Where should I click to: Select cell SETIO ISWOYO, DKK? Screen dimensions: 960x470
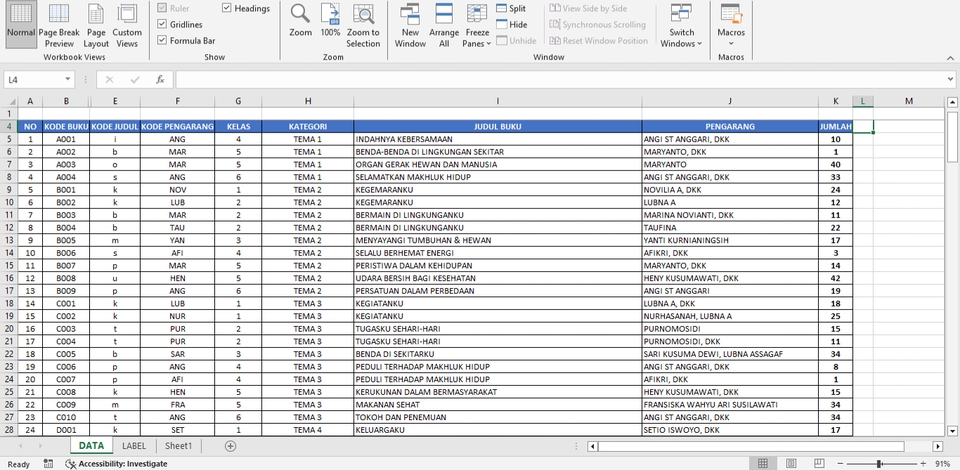coord(730,430)
